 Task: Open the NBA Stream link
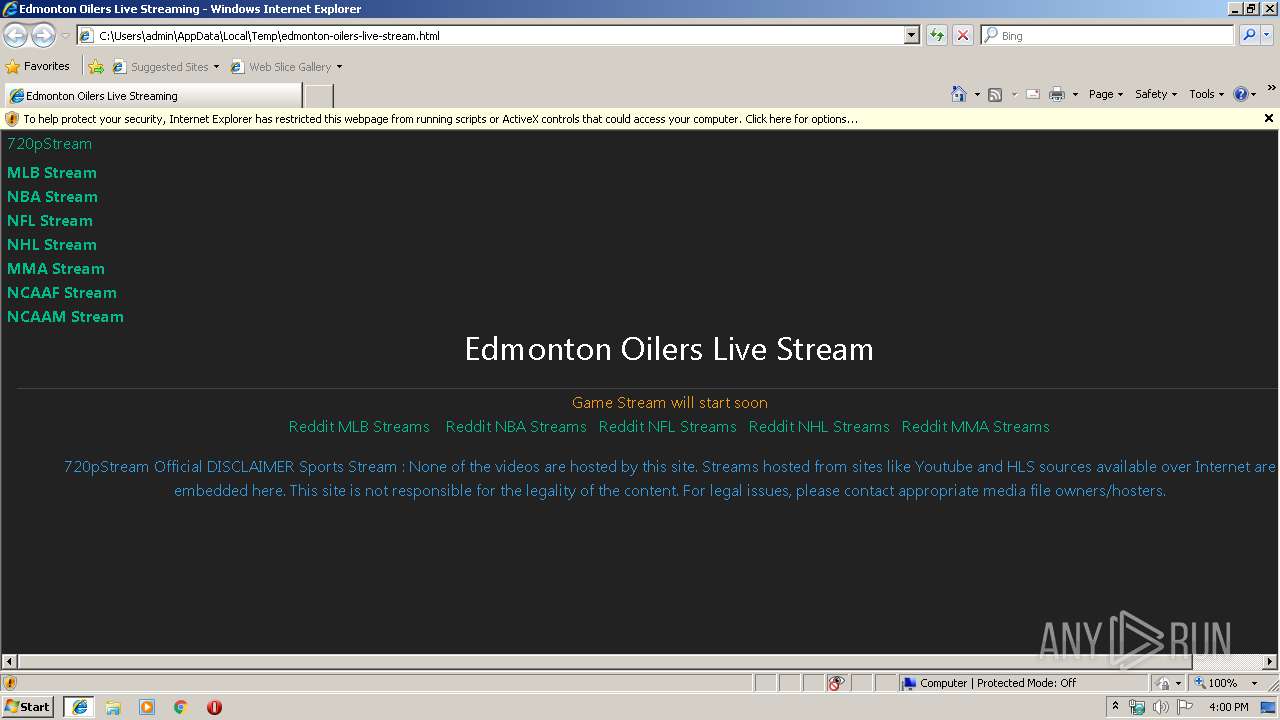52,197
